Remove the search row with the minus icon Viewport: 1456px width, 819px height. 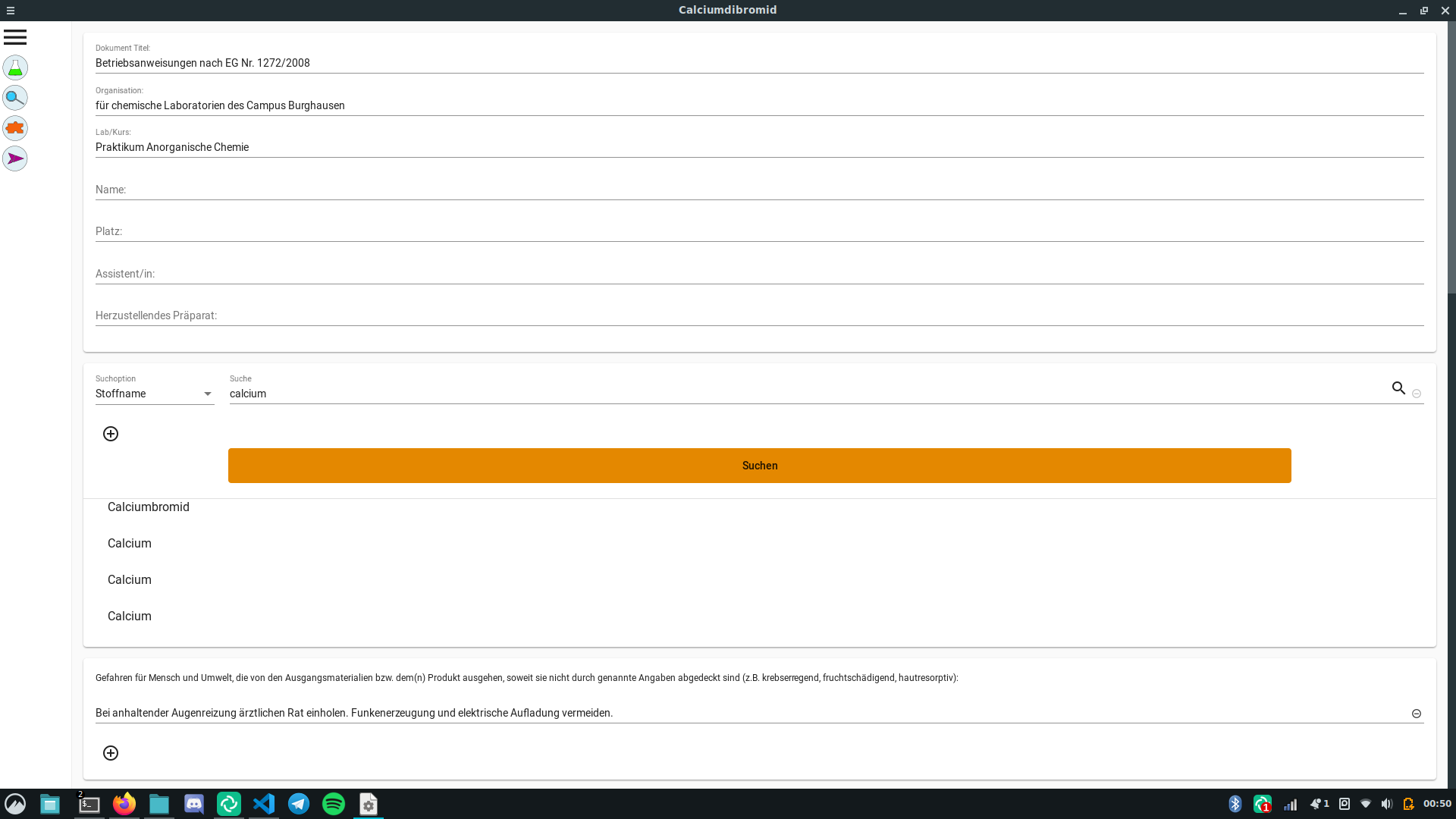tap(1417, 394)
